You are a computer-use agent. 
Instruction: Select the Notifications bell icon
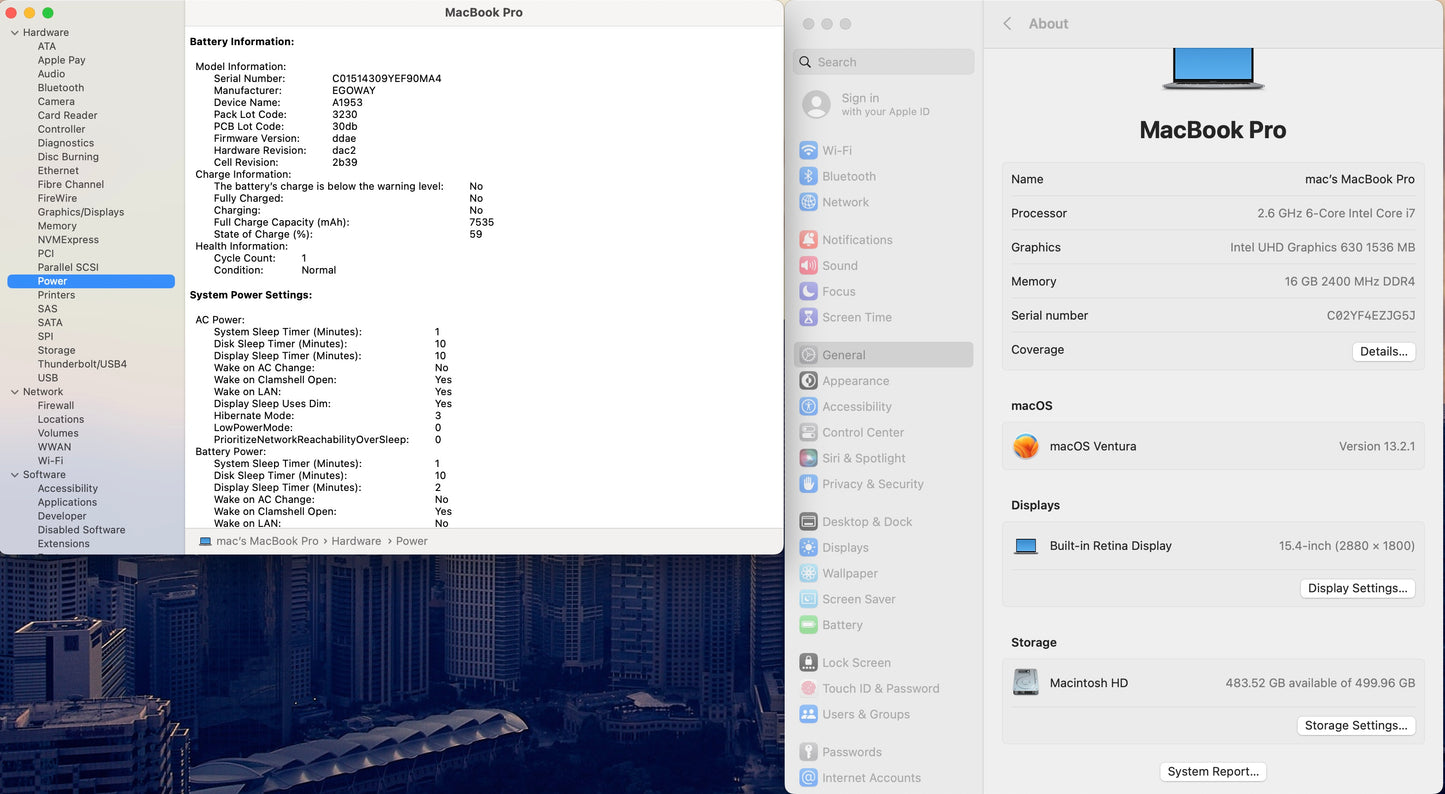pos(808,240)
